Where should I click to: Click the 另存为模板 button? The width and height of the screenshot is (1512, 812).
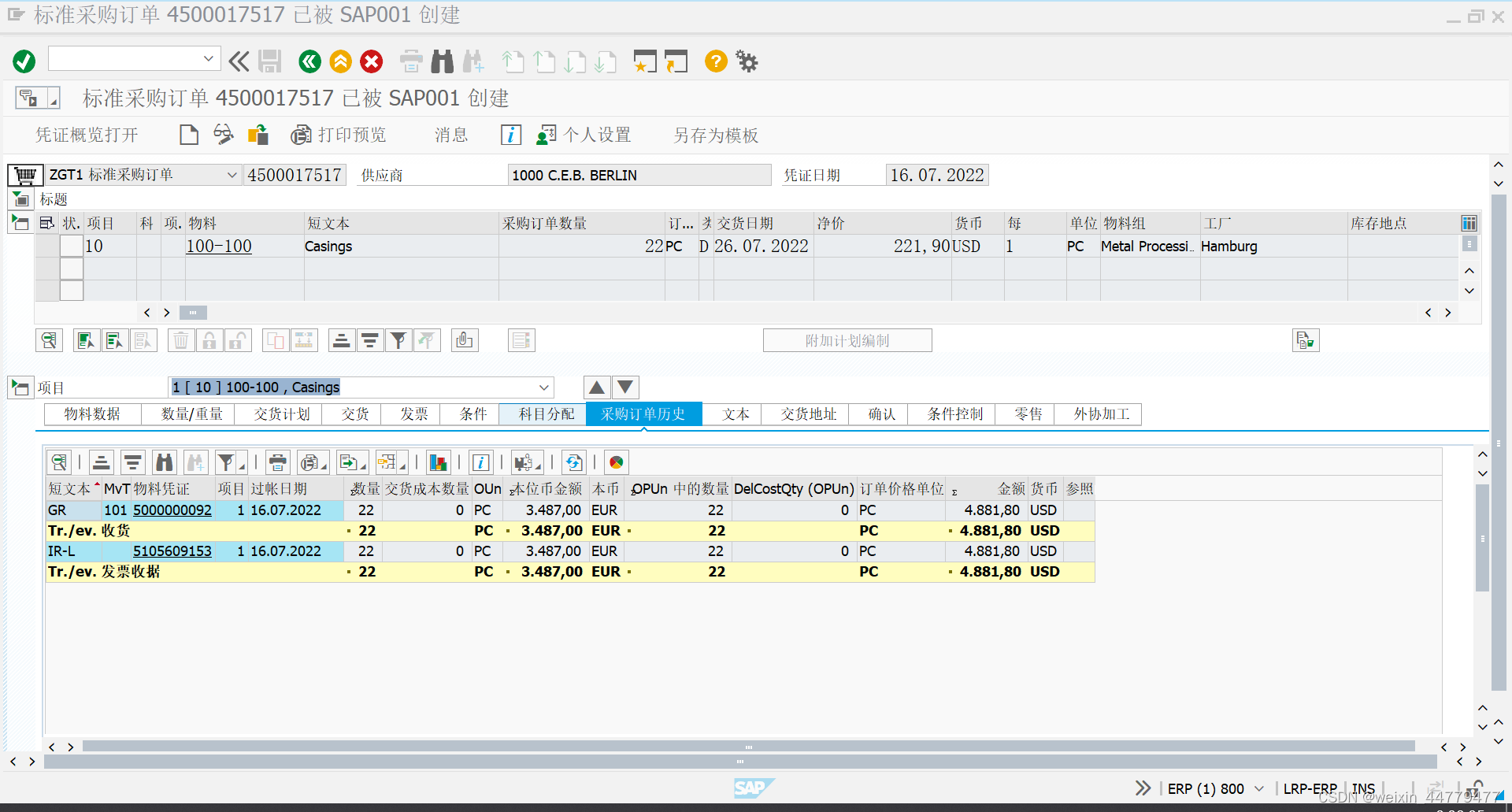click(x=716, y=135)
